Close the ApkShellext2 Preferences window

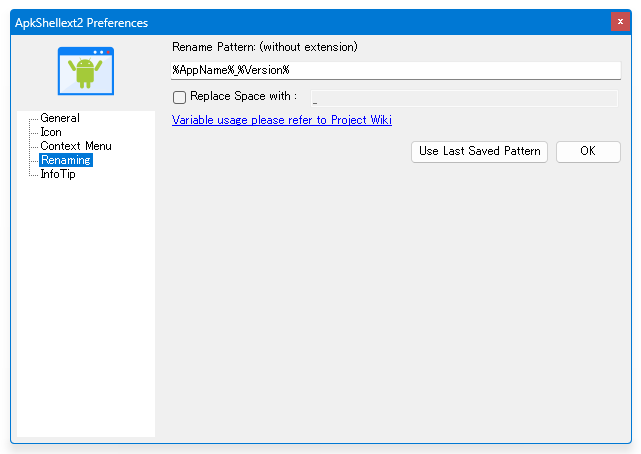(620, 22)
